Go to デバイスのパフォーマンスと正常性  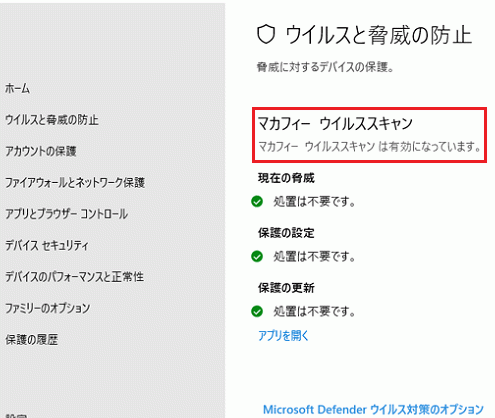pyautogui.click(x=74, y=277)
